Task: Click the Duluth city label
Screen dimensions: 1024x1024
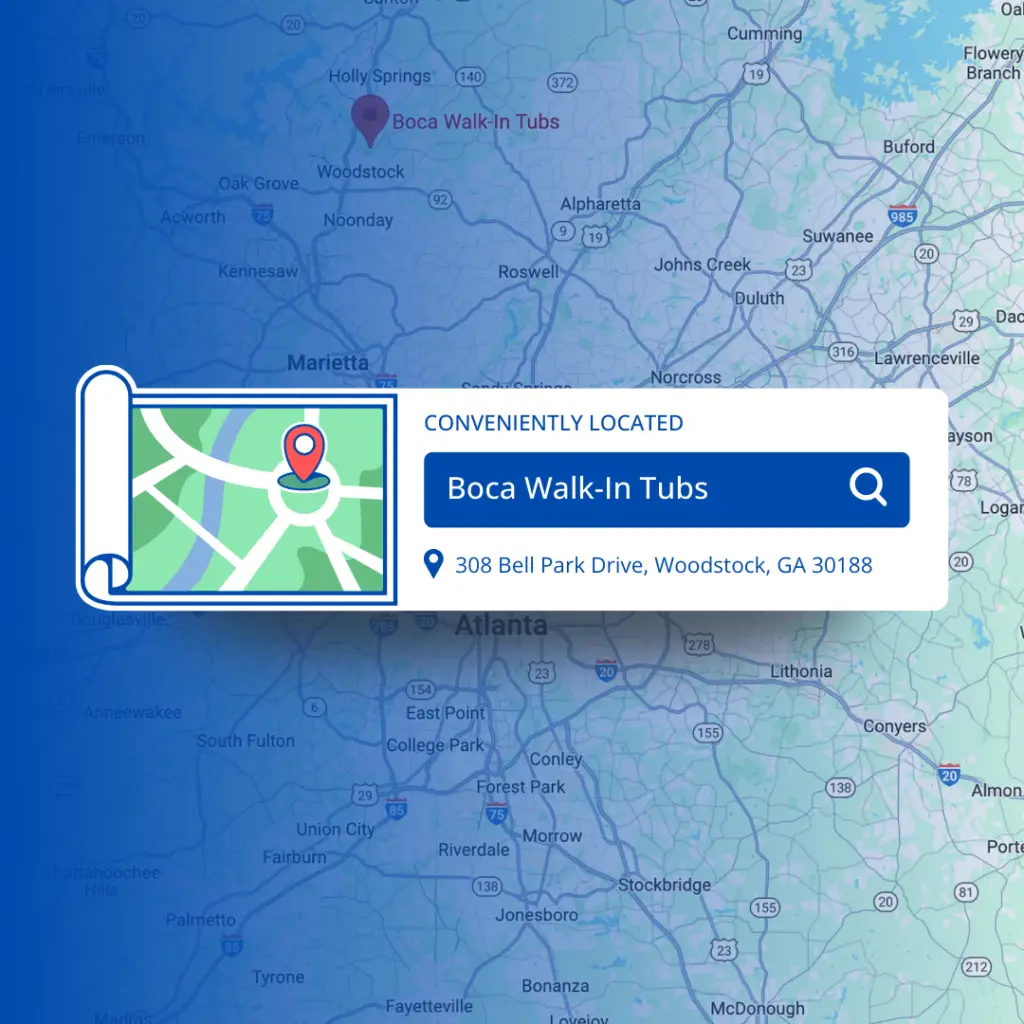Action: coord(759,298)
